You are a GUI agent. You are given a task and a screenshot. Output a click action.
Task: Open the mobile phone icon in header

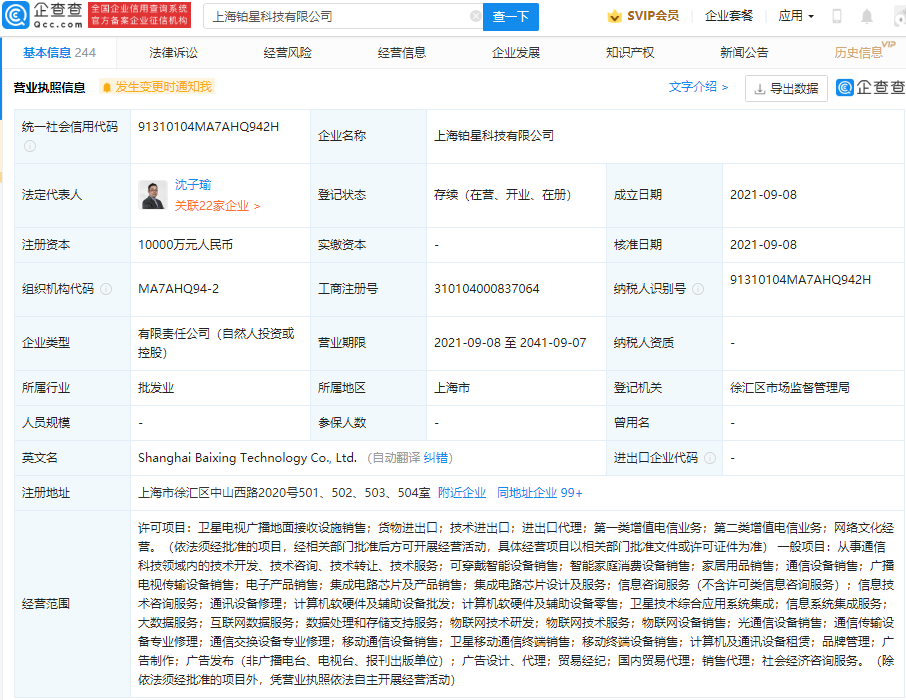click(x=837, y=16)
